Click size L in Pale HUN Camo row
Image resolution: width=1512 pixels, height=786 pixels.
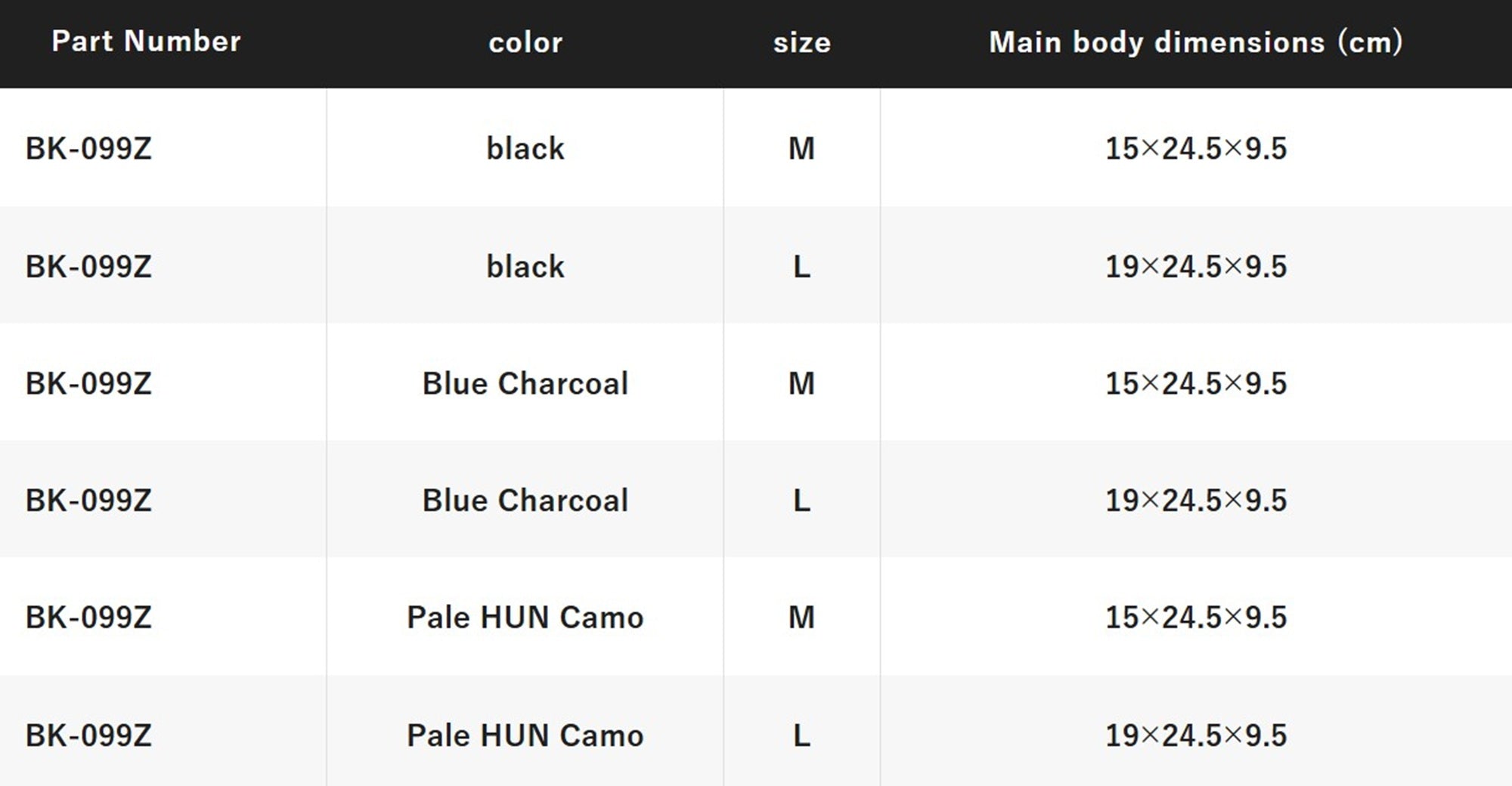click(x=801, y=736)
